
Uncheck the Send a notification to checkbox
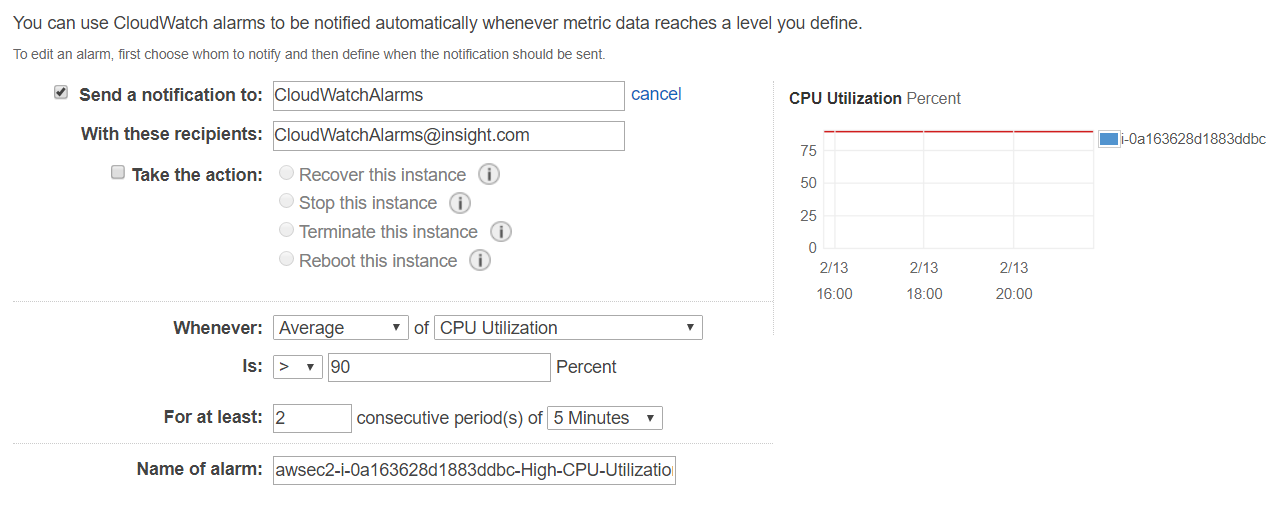61,93
